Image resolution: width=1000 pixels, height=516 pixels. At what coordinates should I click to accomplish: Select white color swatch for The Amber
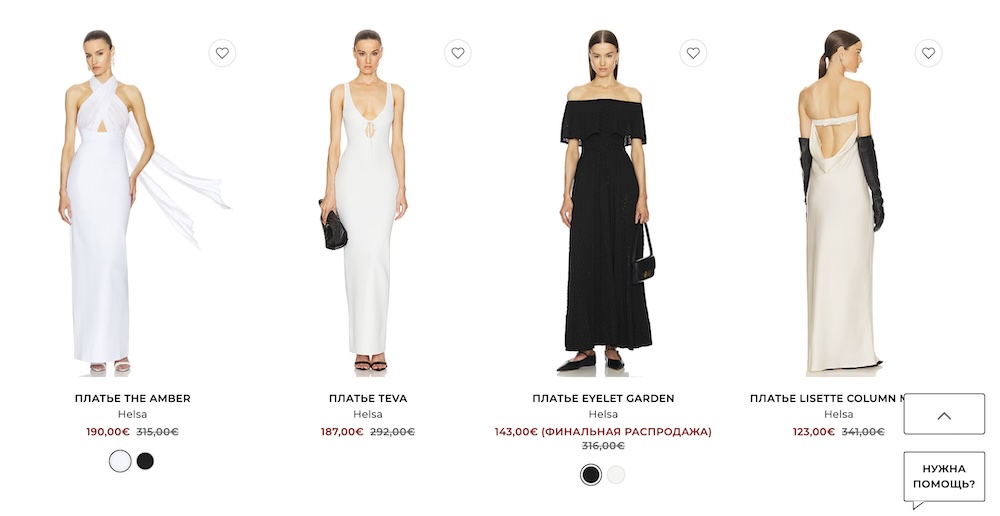click(120, 461)
